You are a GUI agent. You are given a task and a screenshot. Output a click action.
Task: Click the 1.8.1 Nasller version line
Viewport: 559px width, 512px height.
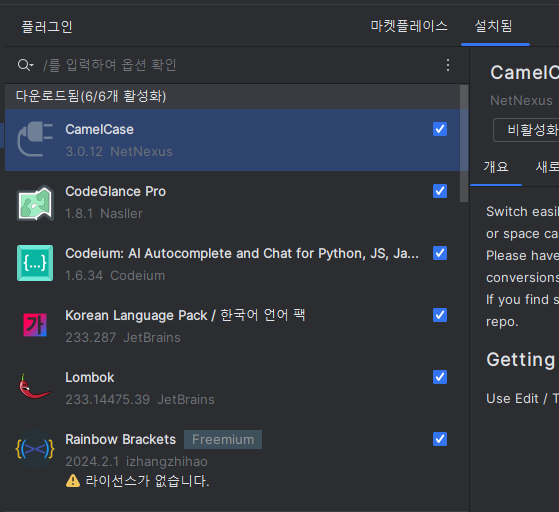tap(104, 214)
